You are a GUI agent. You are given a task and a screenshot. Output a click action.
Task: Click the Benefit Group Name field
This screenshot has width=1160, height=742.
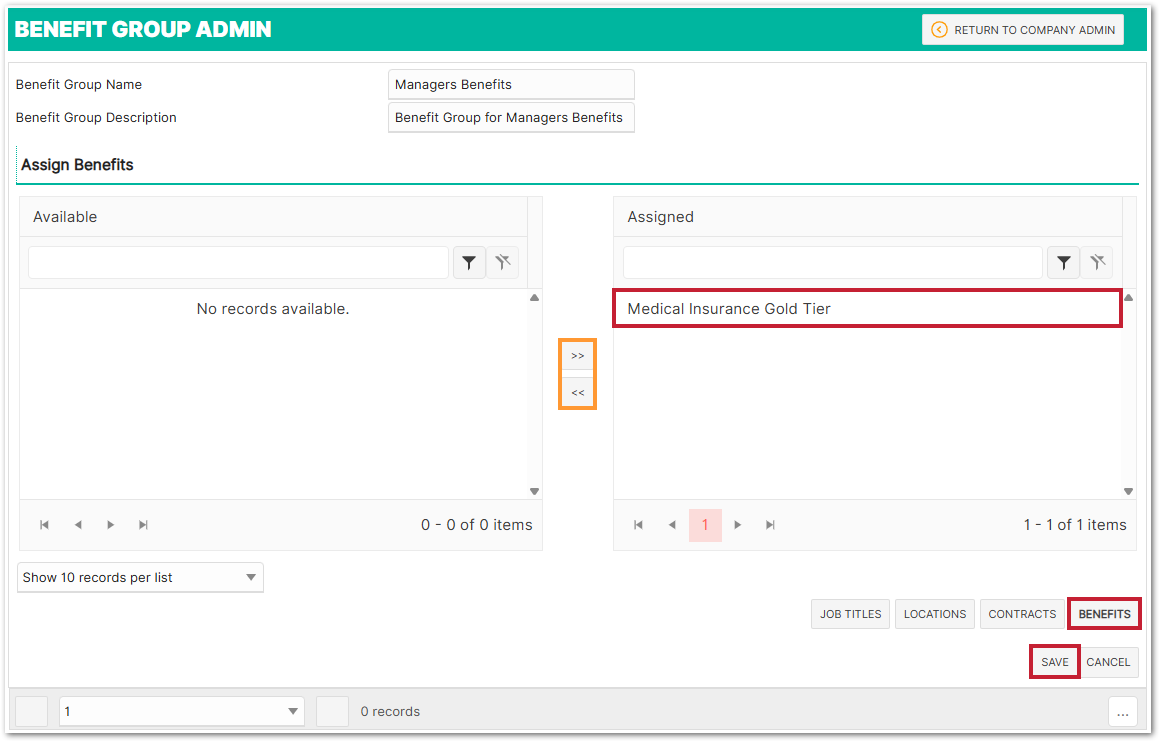pos(510,85)
